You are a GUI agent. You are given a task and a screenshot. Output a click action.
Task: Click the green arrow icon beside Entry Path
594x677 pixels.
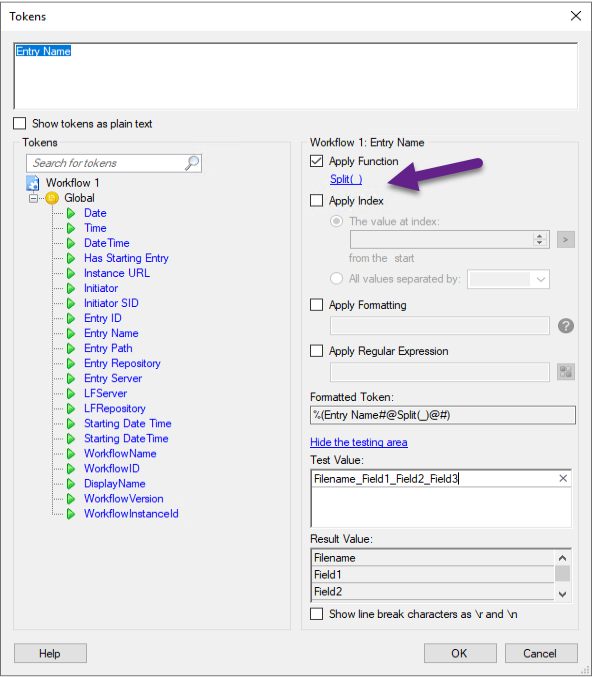71,348
